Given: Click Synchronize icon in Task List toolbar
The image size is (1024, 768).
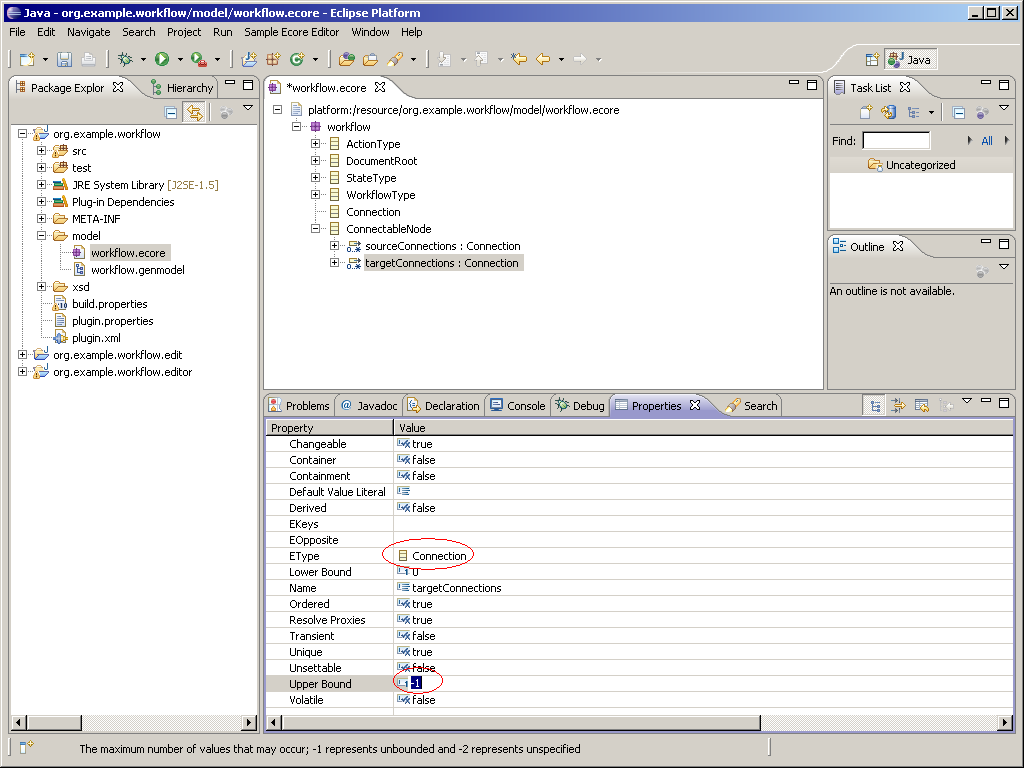Looking at the screenshot, I should 888,113.
